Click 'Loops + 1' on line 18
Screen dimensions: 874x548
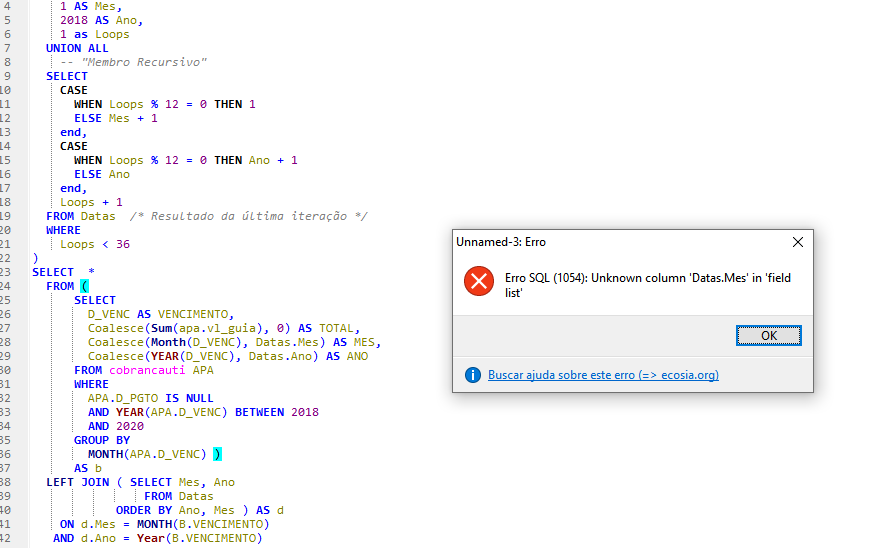click(91, 202)
